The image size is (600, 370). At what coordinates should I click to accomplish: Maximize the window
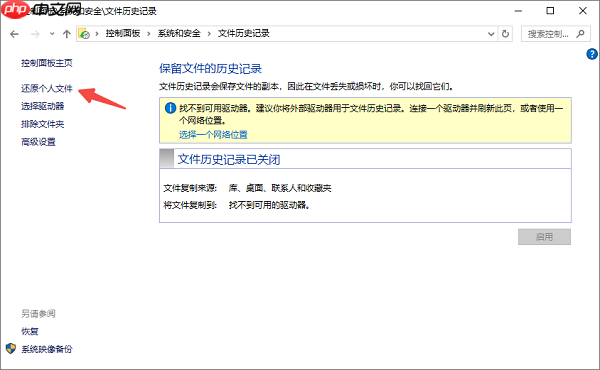(550, 11)
